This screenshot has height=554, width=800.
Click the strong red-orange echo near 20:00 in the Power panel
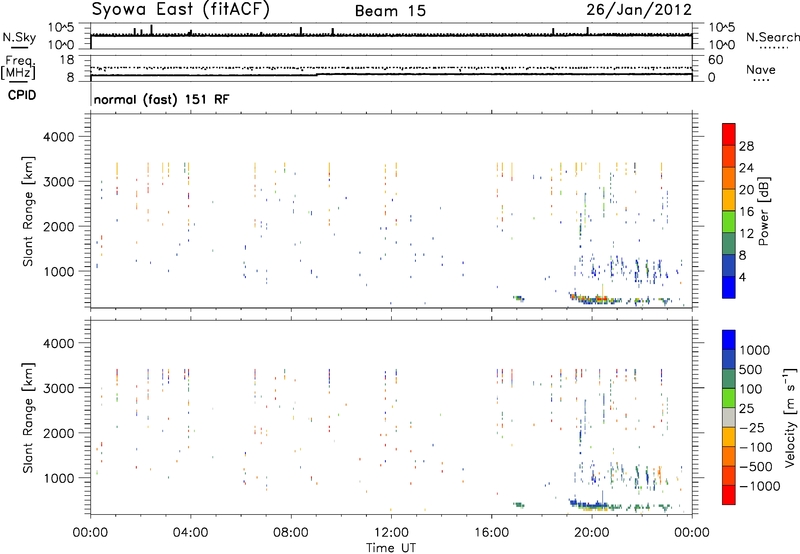(x=601, y=298)
